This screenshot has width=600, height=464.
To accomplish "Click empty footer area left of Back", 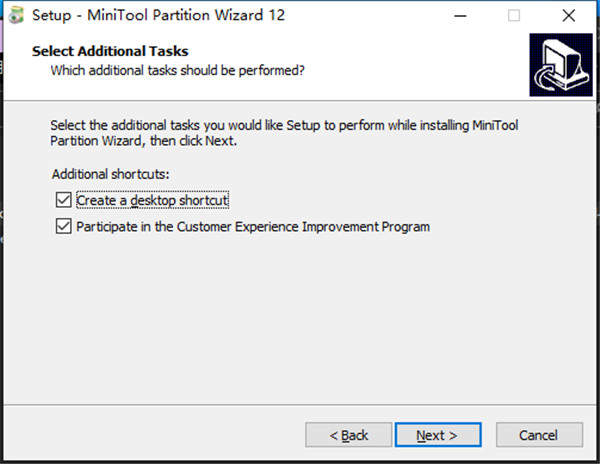I will coord(150,435).
